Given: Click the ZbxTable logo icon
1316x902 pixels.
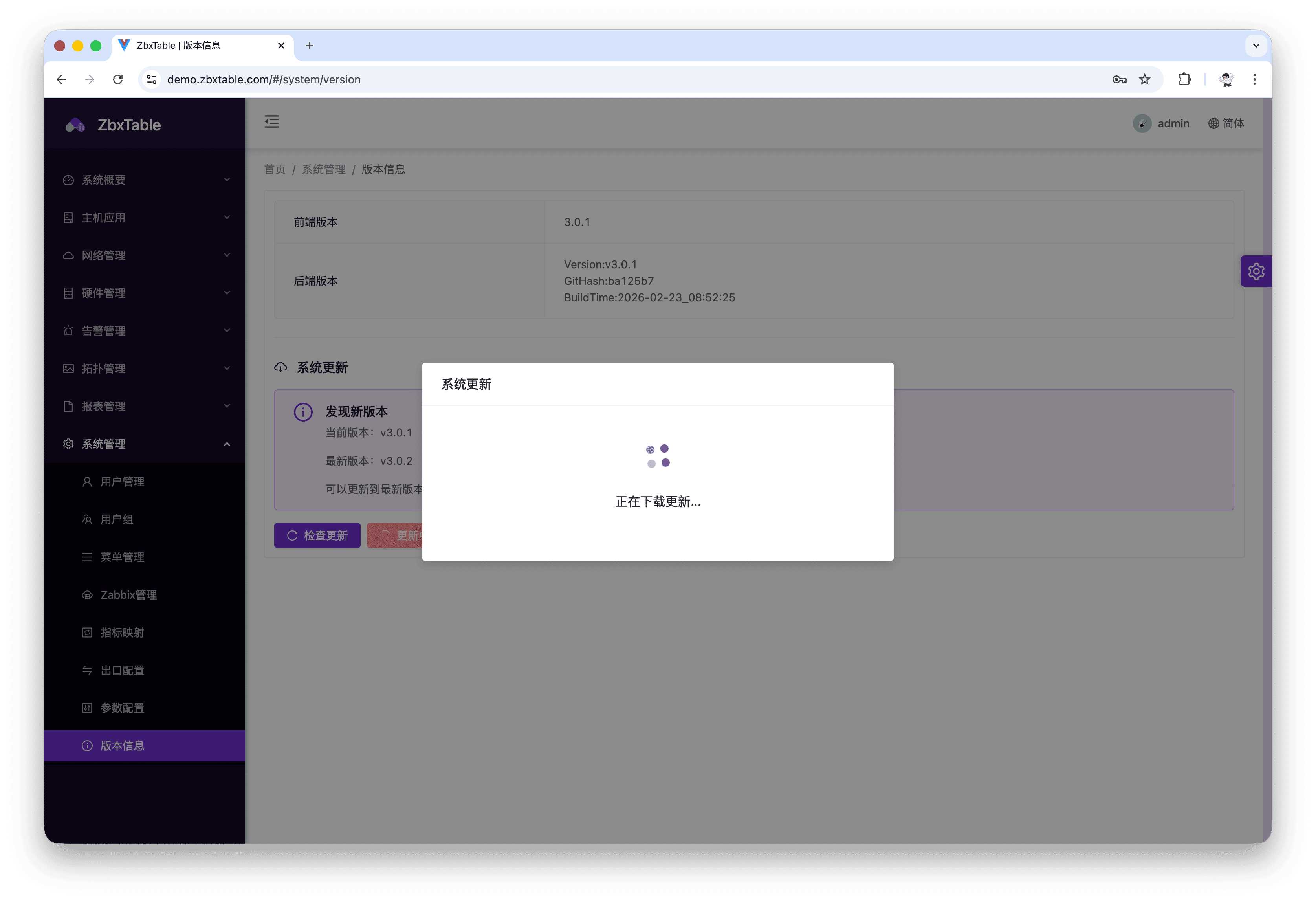Looking at the screenshot, I should tap(75, 125).
